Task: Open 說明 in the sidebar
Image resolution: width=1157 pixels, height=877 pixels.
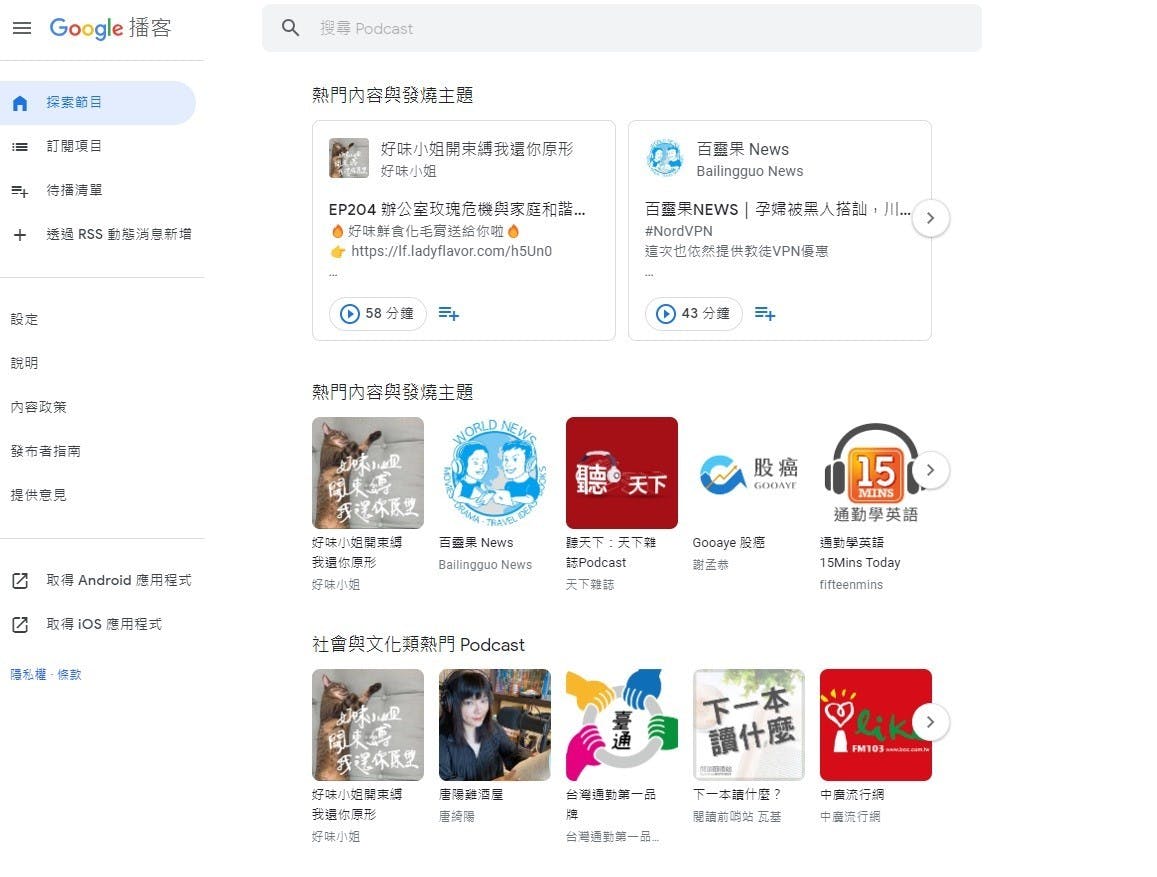Action: pyautogui.click(x=24, y=363)
